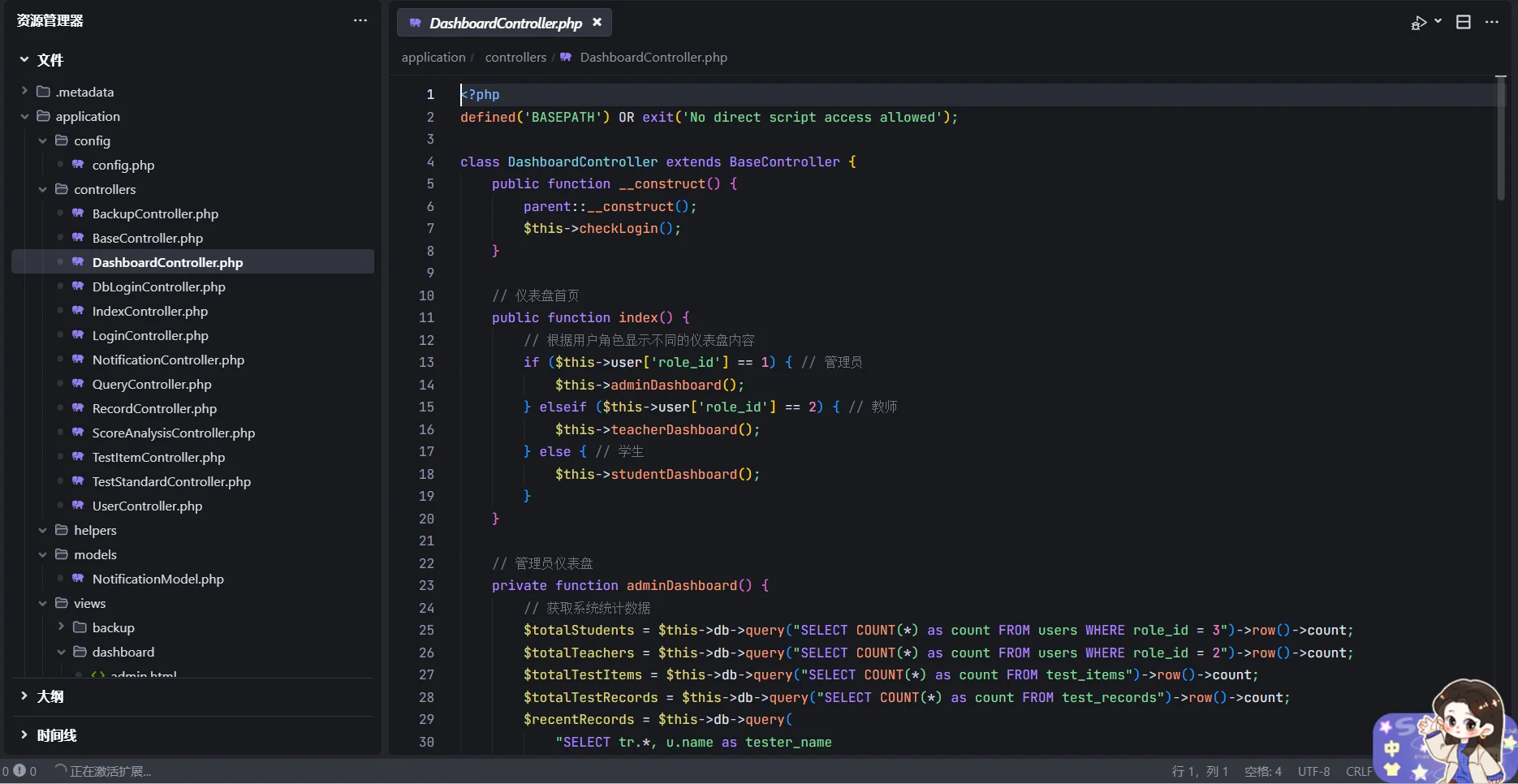Close the DashboardController.php tab
Viewport: 1518px width, 784px height.
pos(597,23)
